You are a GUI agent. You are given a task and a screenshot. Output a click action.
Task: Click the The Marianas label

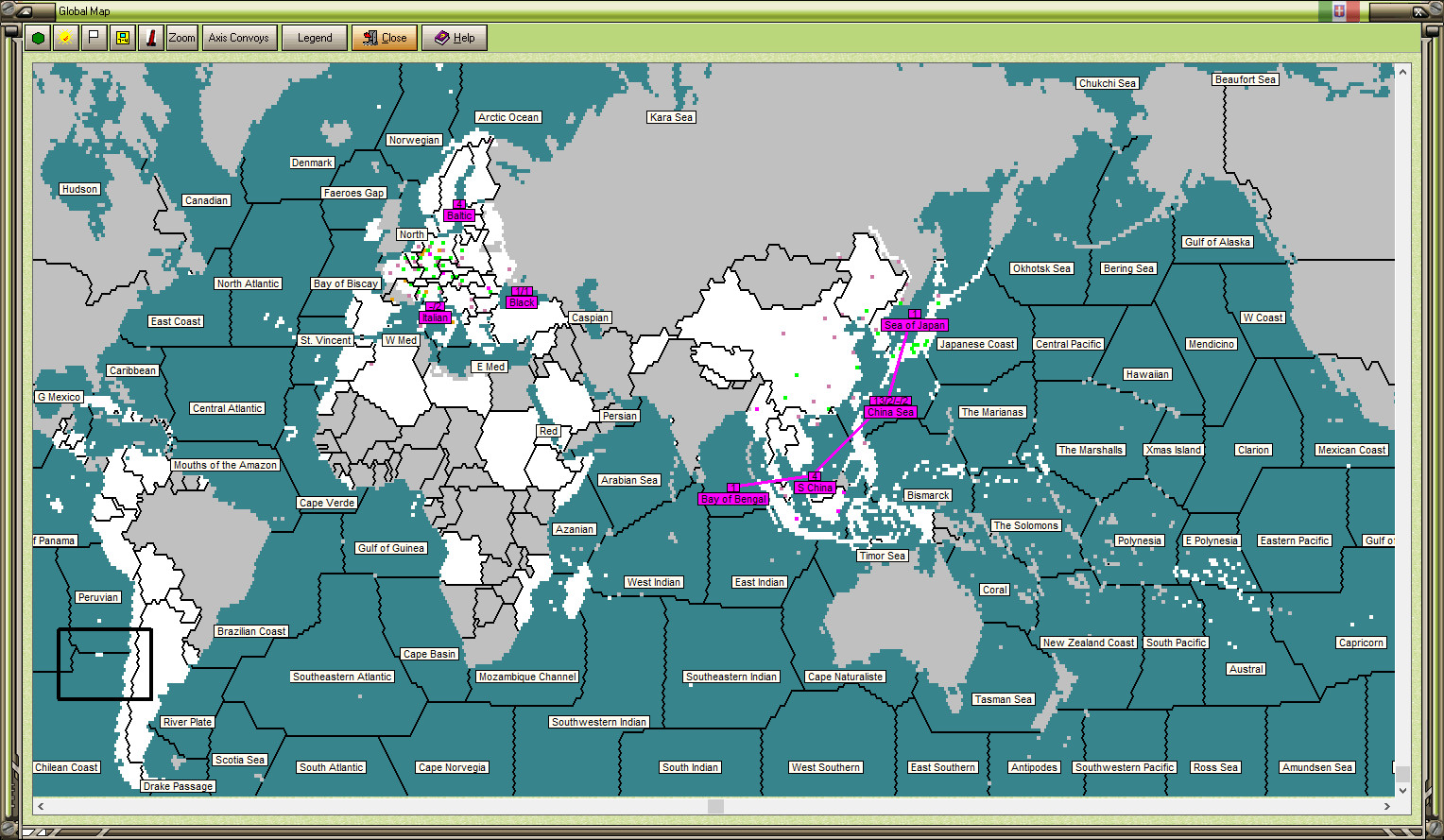[992, 412]
